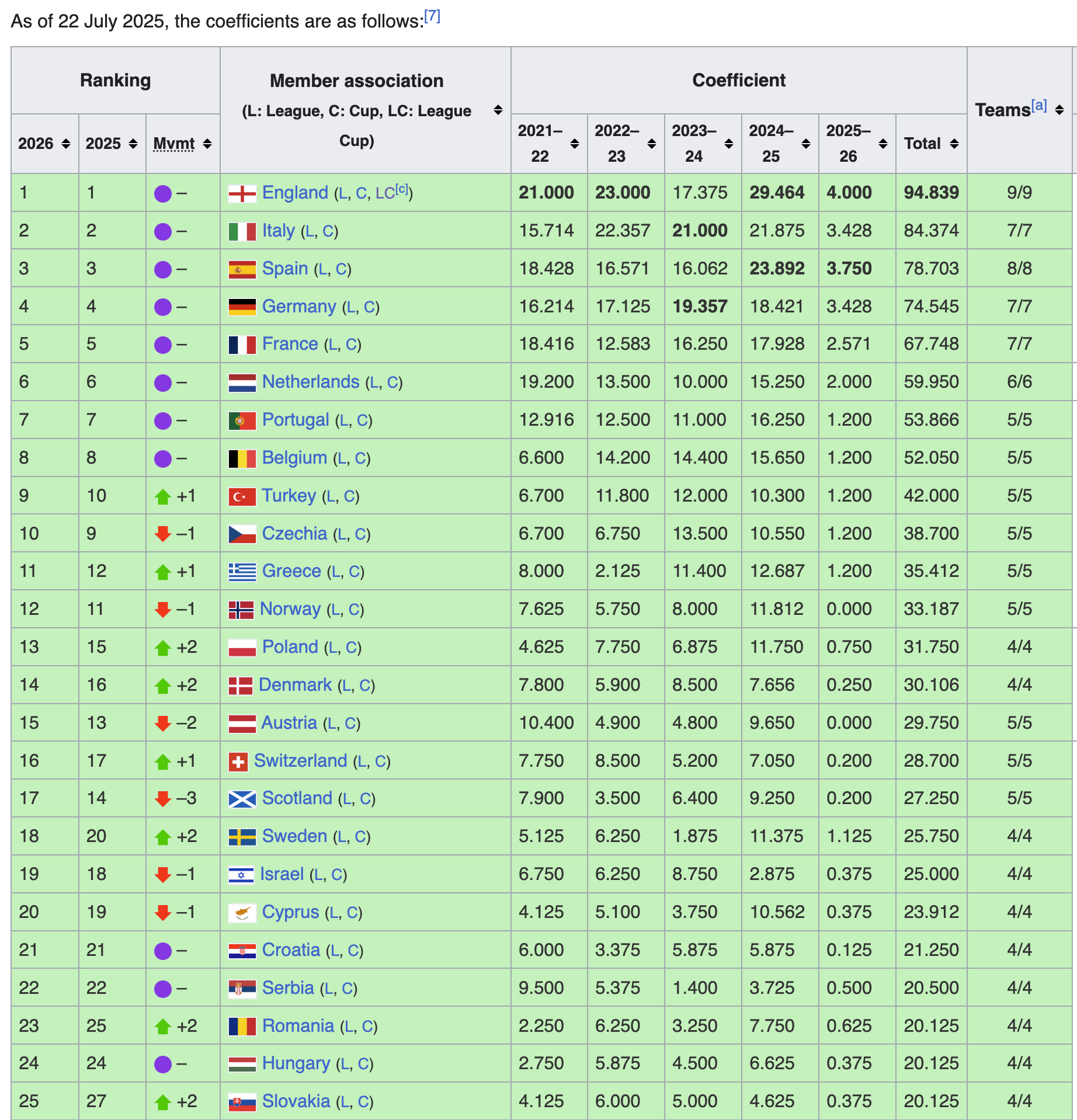Click the Germany flag icon
The image size is (1077, 1120).
point(242,307)
